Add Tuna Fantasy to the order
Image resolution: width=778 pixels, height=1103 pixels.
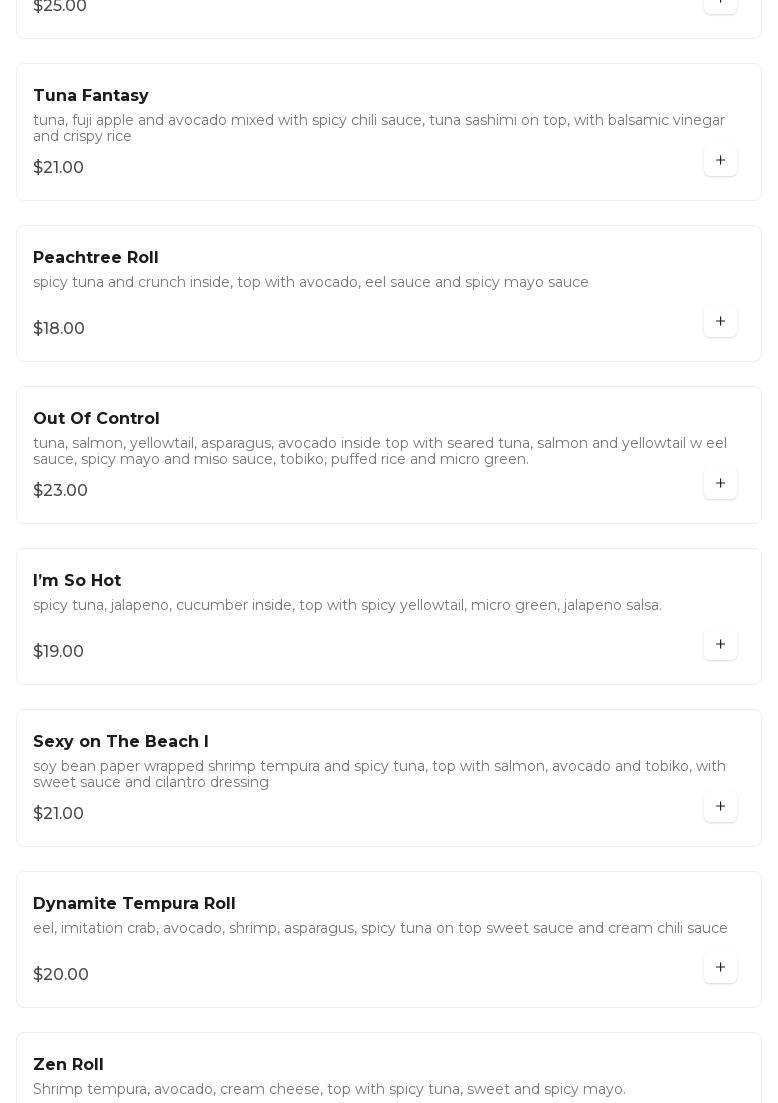[720, 160]
